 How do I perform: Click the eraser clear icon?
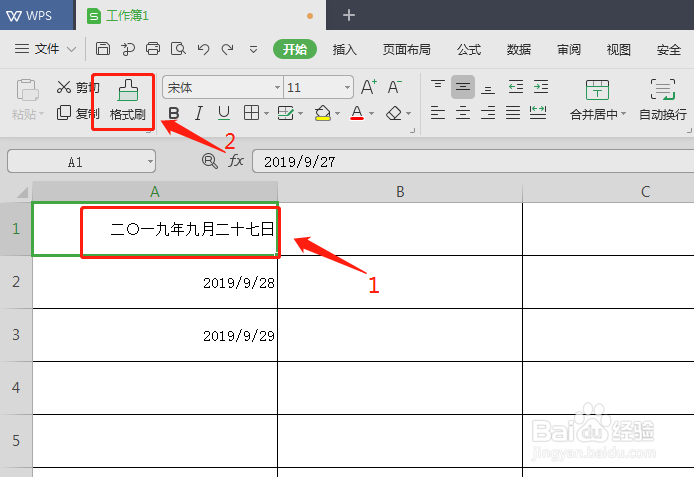(393, 113)
